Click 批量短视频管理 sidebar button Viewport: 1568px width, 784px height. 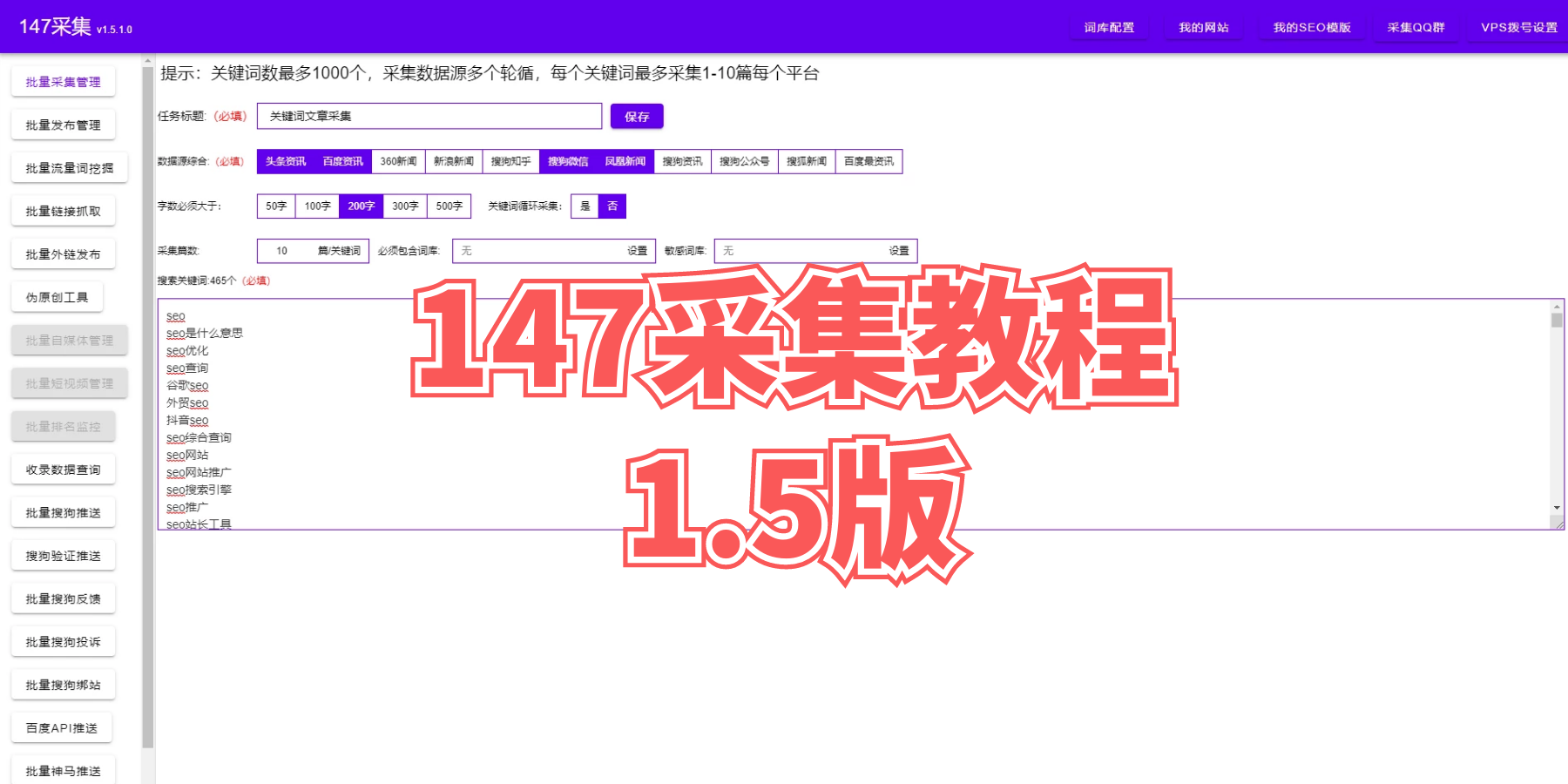click(70, 383)
